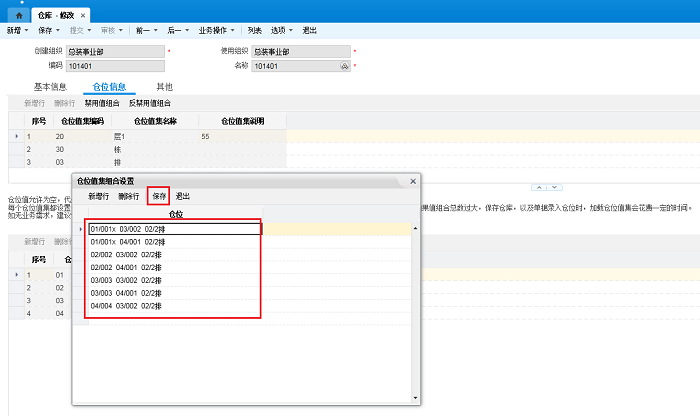Switch to the 其他 tab

click(x=164, y=87)
